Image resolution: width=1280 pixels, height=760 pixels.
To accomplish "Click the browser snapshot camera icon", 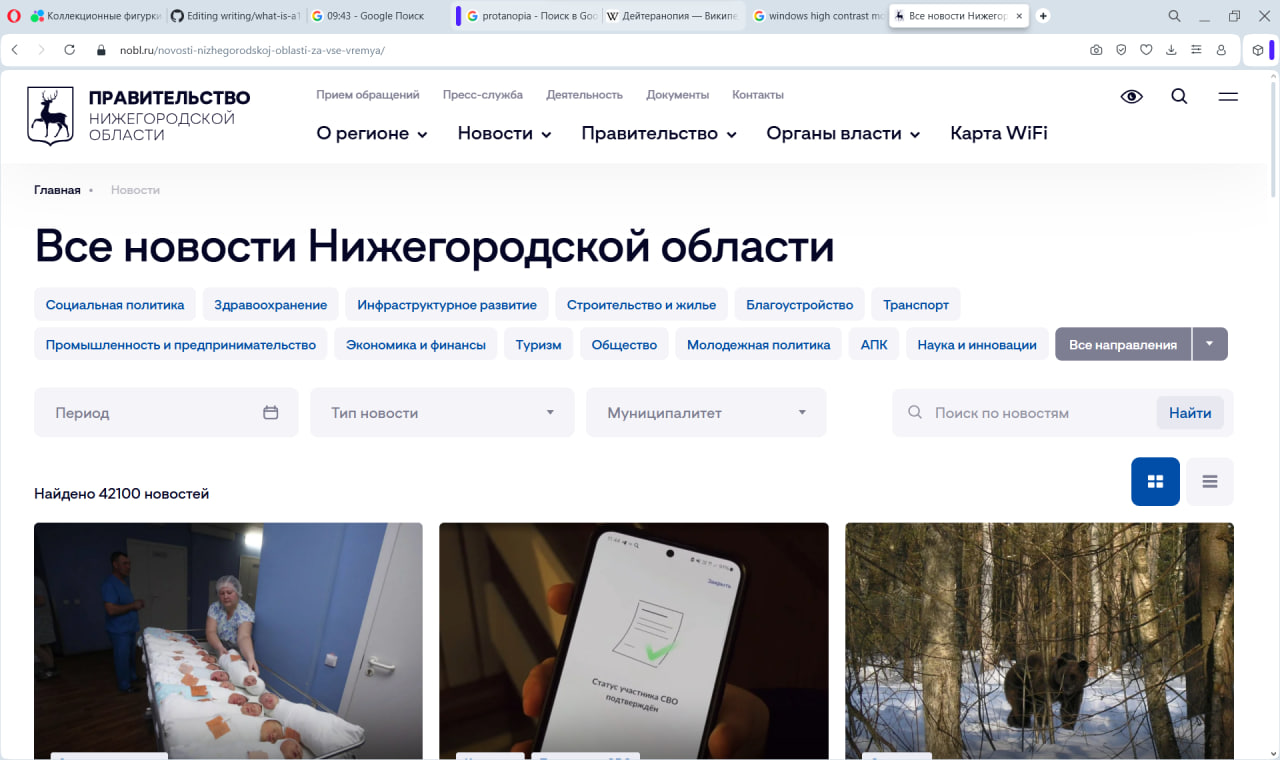I will coord(1095,49).
